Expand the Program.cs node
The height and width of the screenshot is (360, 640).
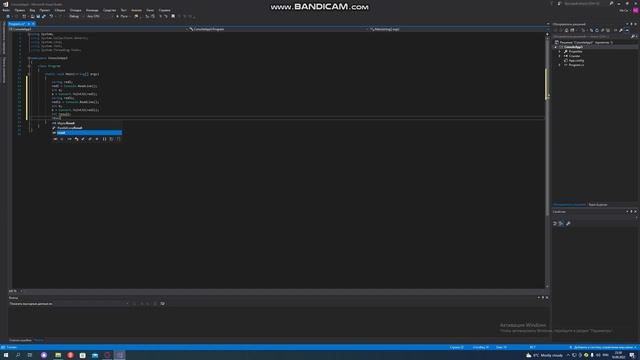click(x=560, y=65)
